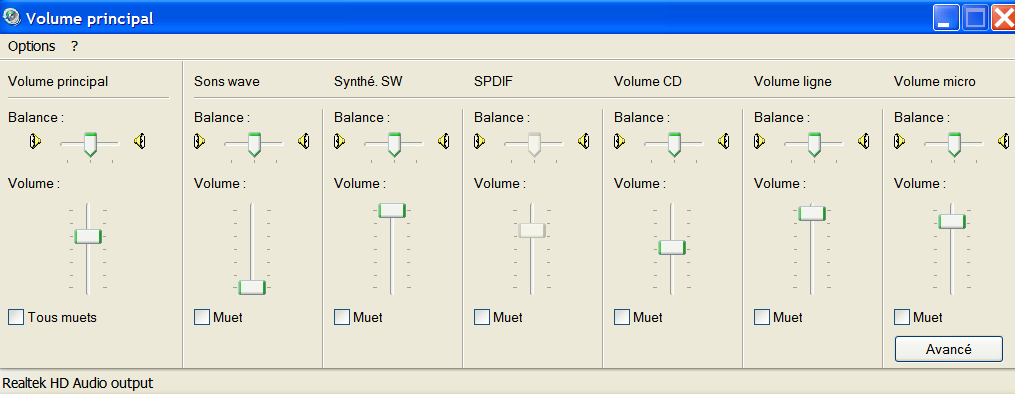Click left speaker icon in Volume micro balance
Image resolution: width=1015 pixels, height=394 pixels.
click(x=900, y=140)
